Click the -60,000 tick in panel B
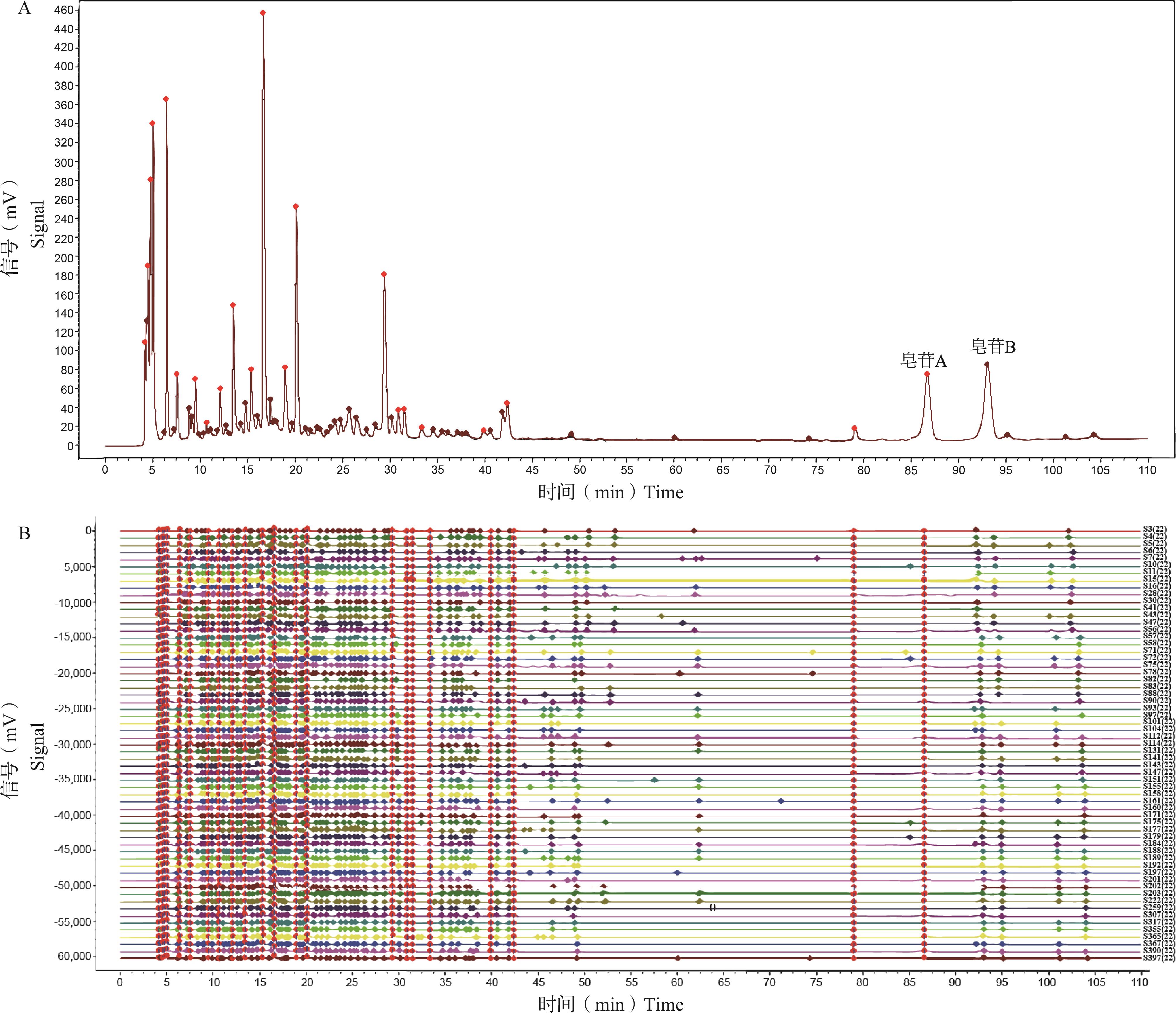This screenshot has width=1176, height=1013. pyautogui.click(x=73, y=956)
